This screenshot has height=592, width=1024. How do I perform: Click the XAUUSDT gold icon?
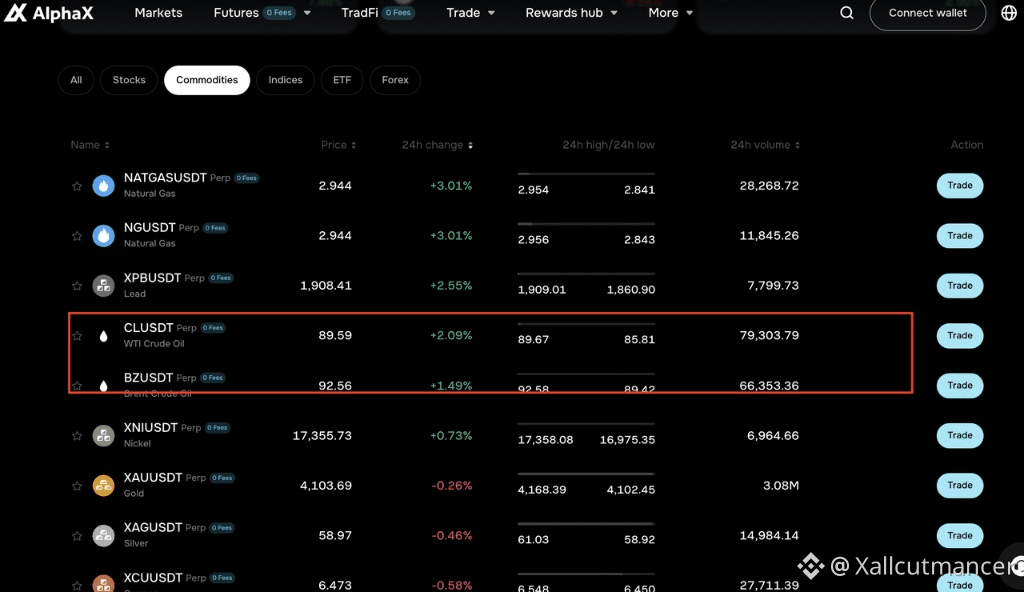click(103, 486)
